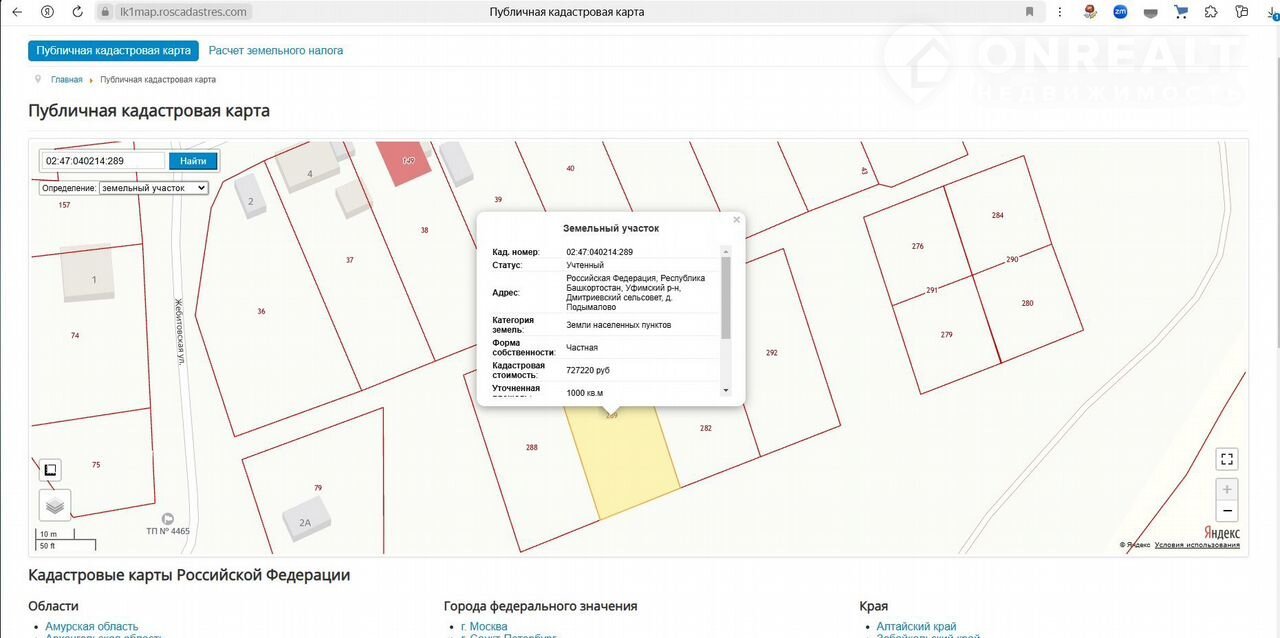Viewport: 1280px width, 638px height.
Task: Open the shopping cart extension icon
Action: point(1181,12)
